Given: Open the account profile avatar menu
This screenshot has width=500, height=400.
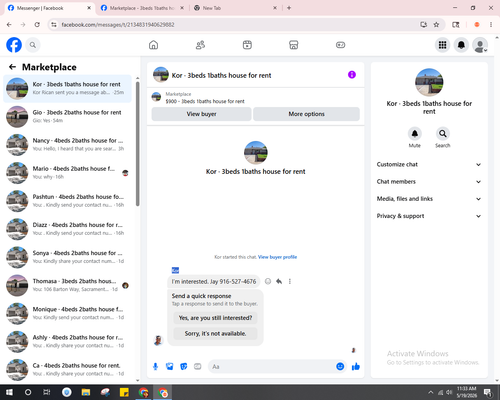Looking at the screenshot, I should pos(480,45).
